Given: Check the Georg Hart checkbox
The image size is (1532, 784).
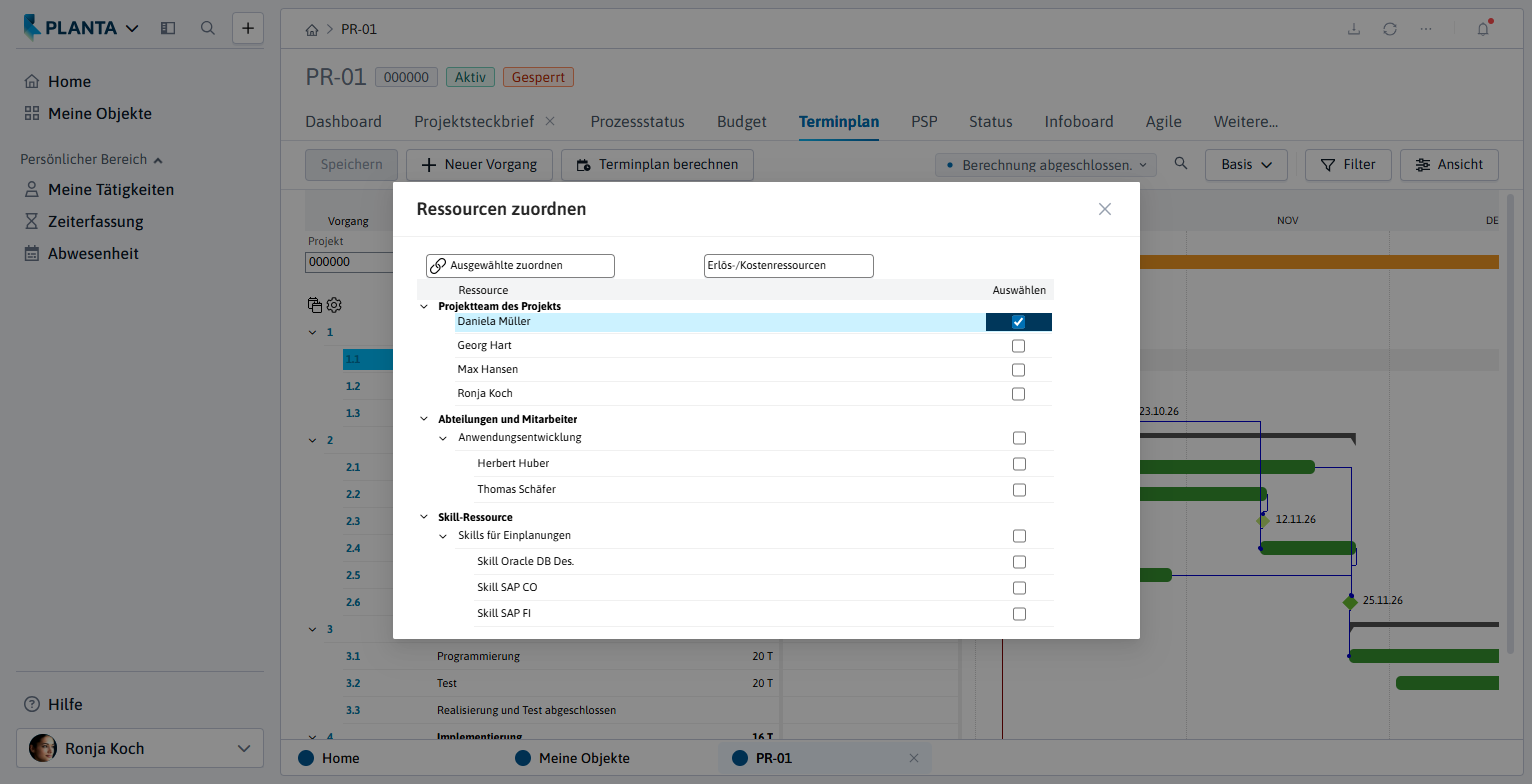Looking at the screenshot, I should pyautogui.click(x=1018, y=346).
